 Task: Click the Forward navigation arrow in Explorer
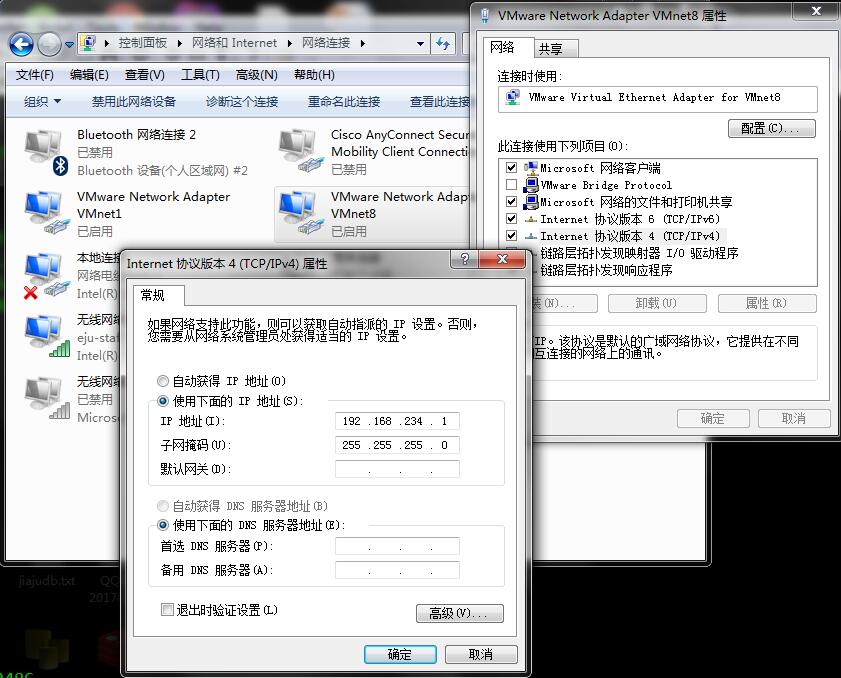[49, 44]
